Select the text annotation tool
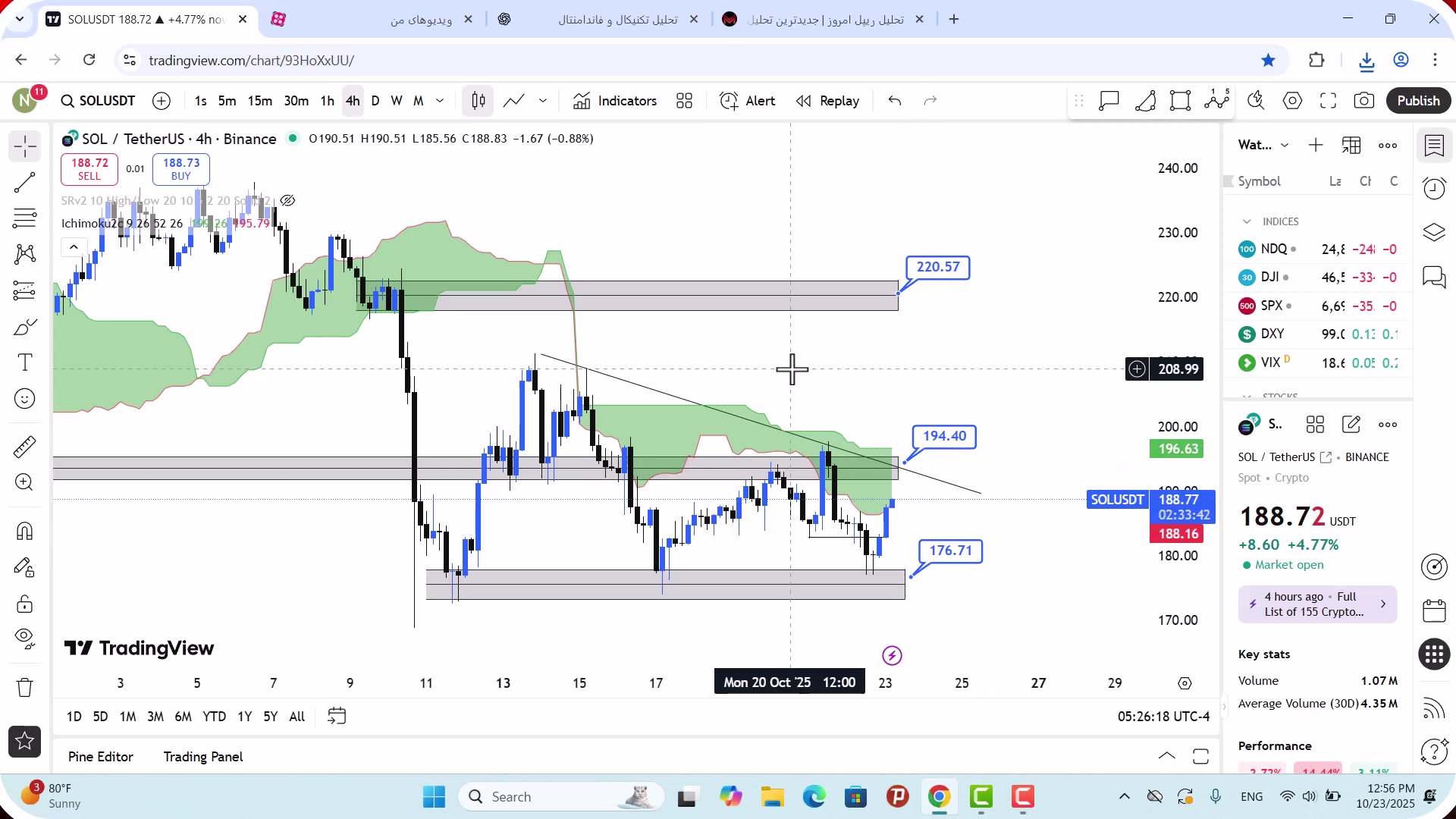 click(25, 362)
